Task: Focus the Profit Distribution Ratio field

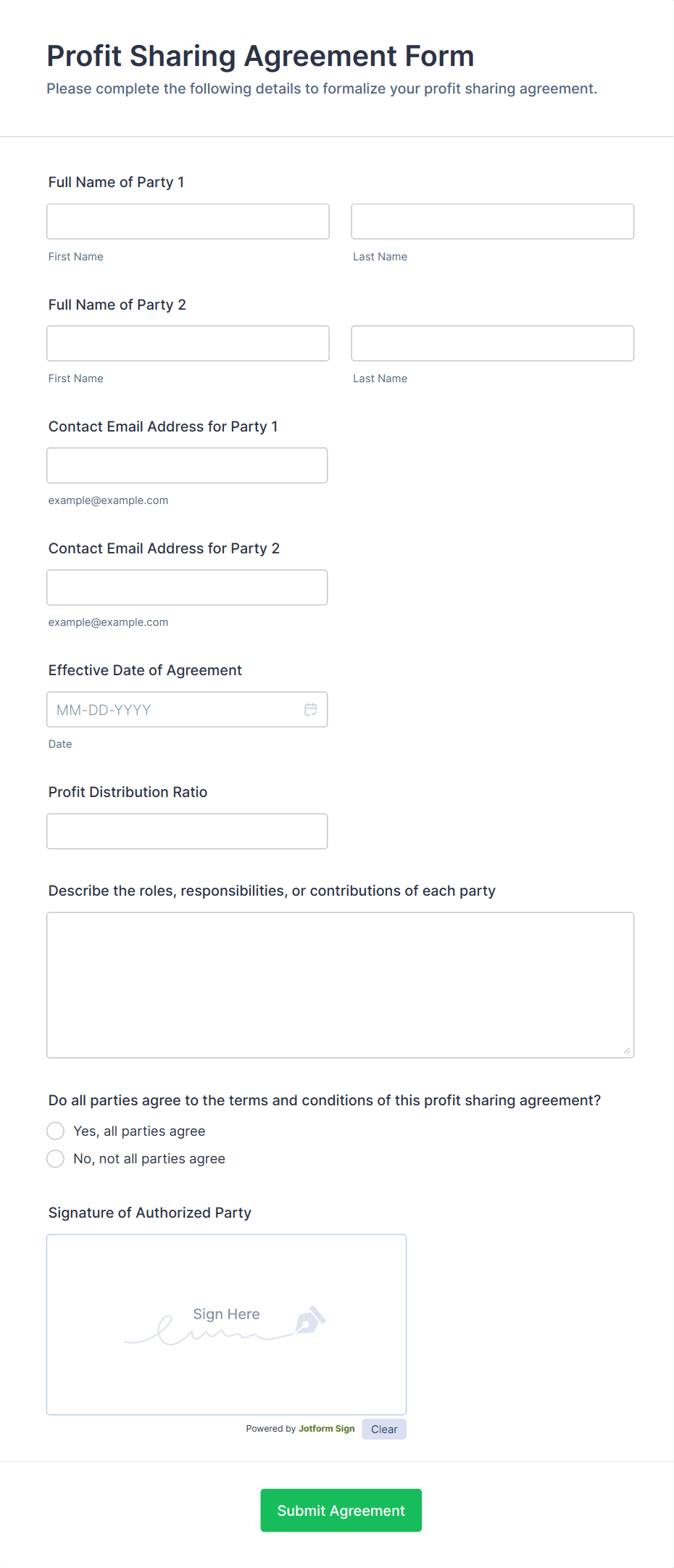Action: (187, 831)
